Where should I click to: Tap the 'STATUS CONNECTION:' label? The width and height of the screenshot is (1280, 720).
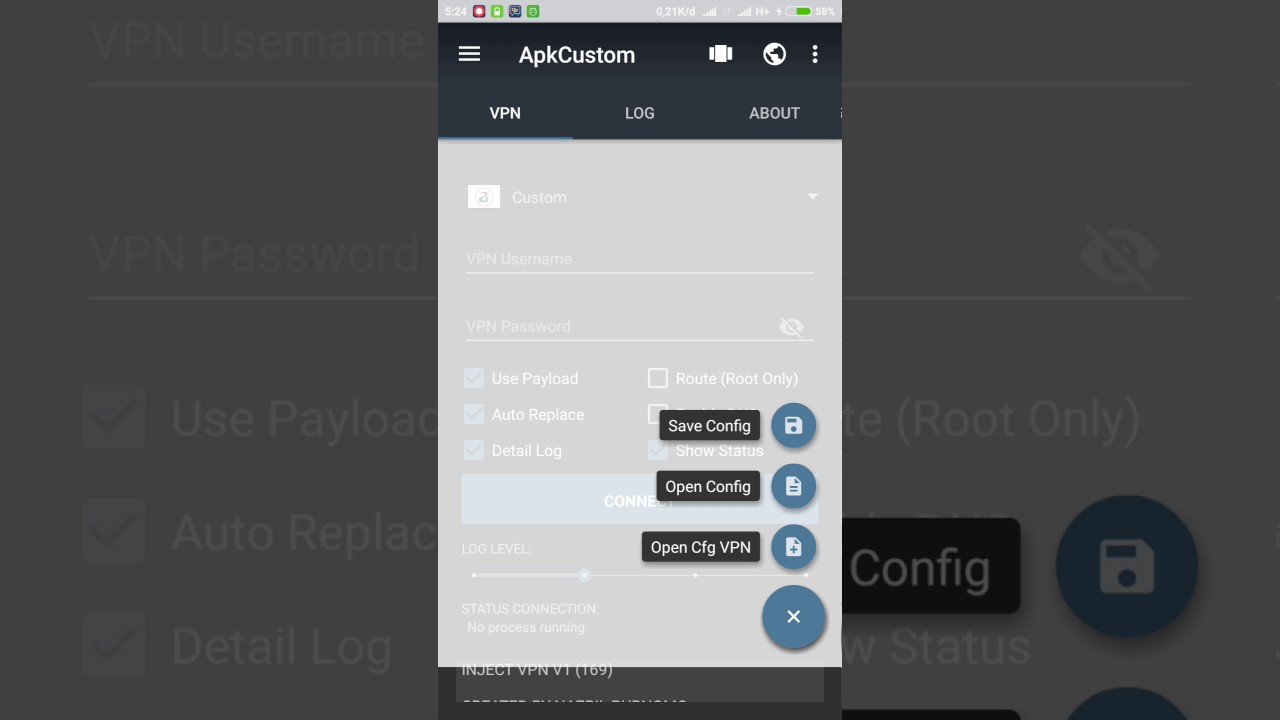point(530,608)
